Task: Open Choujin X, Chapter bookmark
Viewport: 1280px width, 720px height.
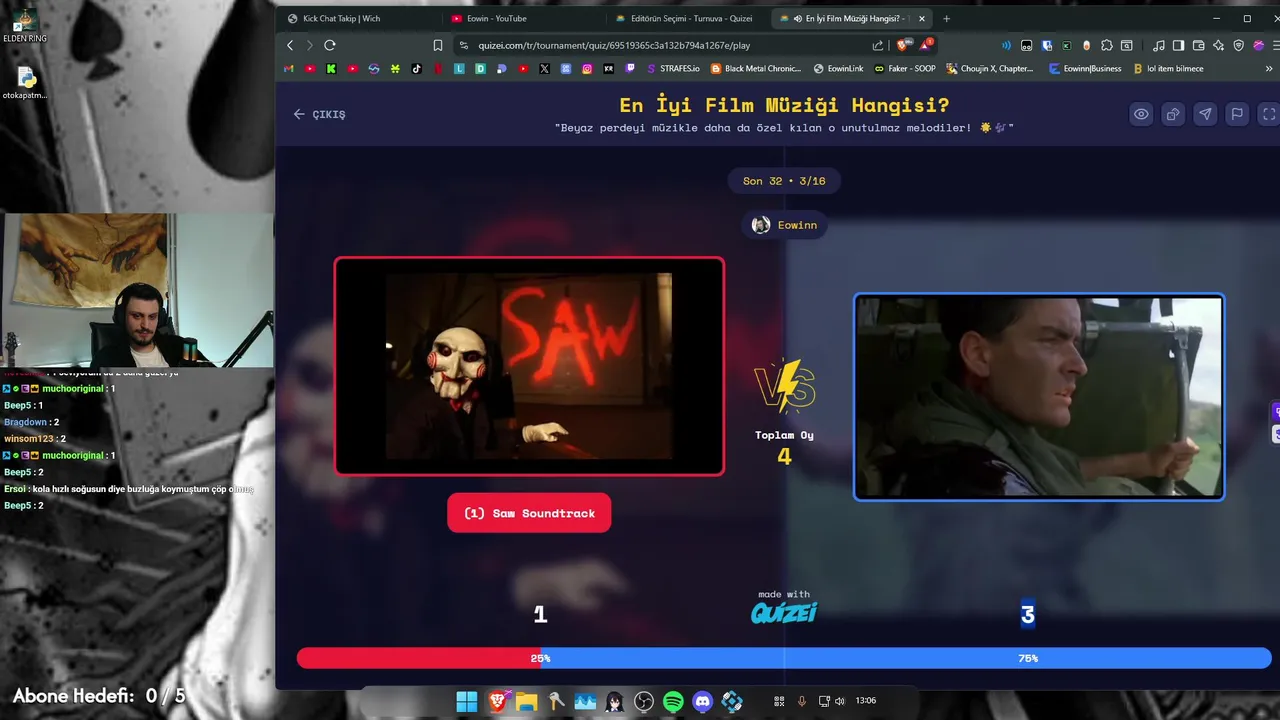Action: pyautogui.click(x=990, y=69)
